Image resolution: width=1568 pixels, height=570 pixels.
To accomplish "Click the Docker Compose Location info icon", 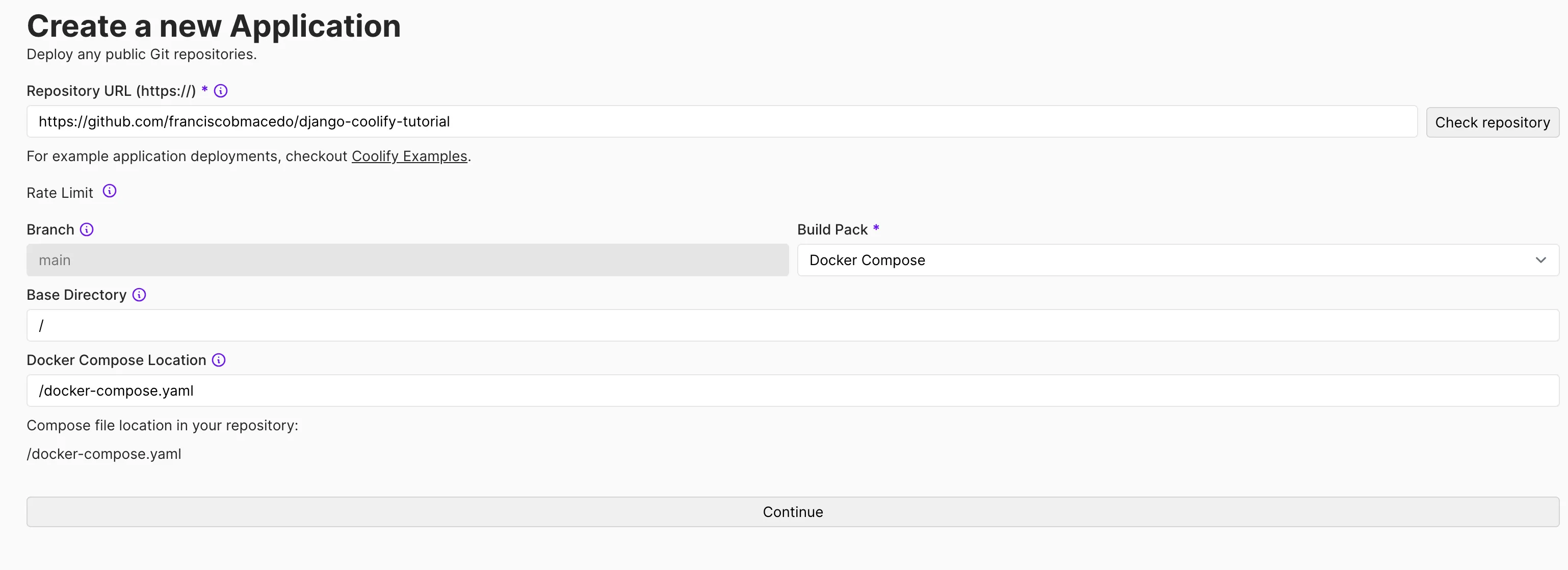I will 218,360.
